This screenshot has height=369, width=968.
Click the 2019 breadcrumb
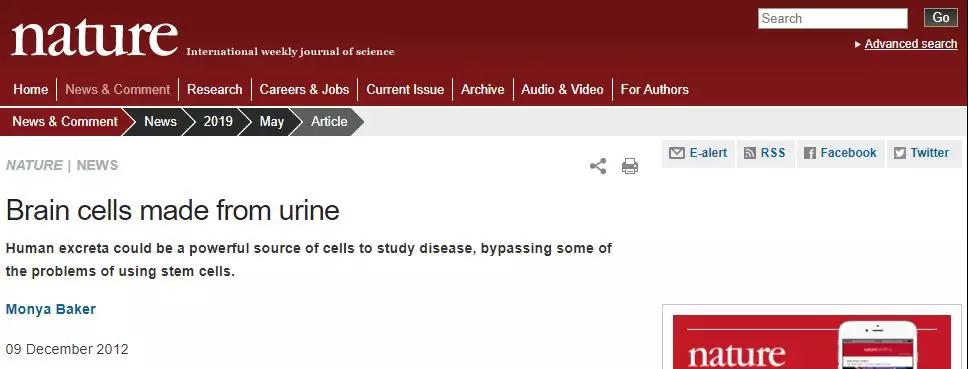pos(218,122)
